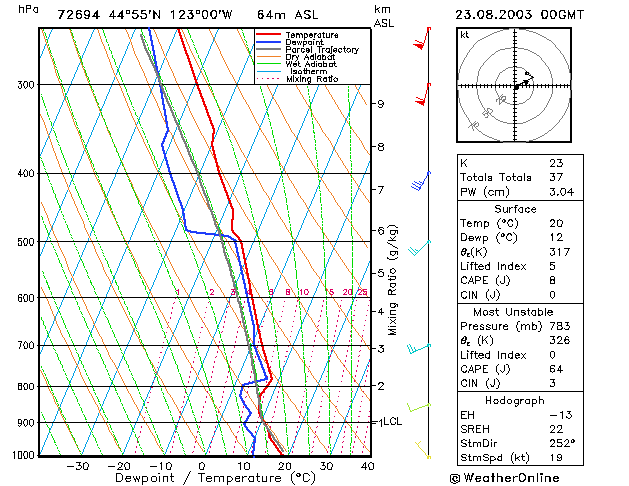
Task: Click the topmost red wind barb above 300 hPa
Action: [422, 38]
